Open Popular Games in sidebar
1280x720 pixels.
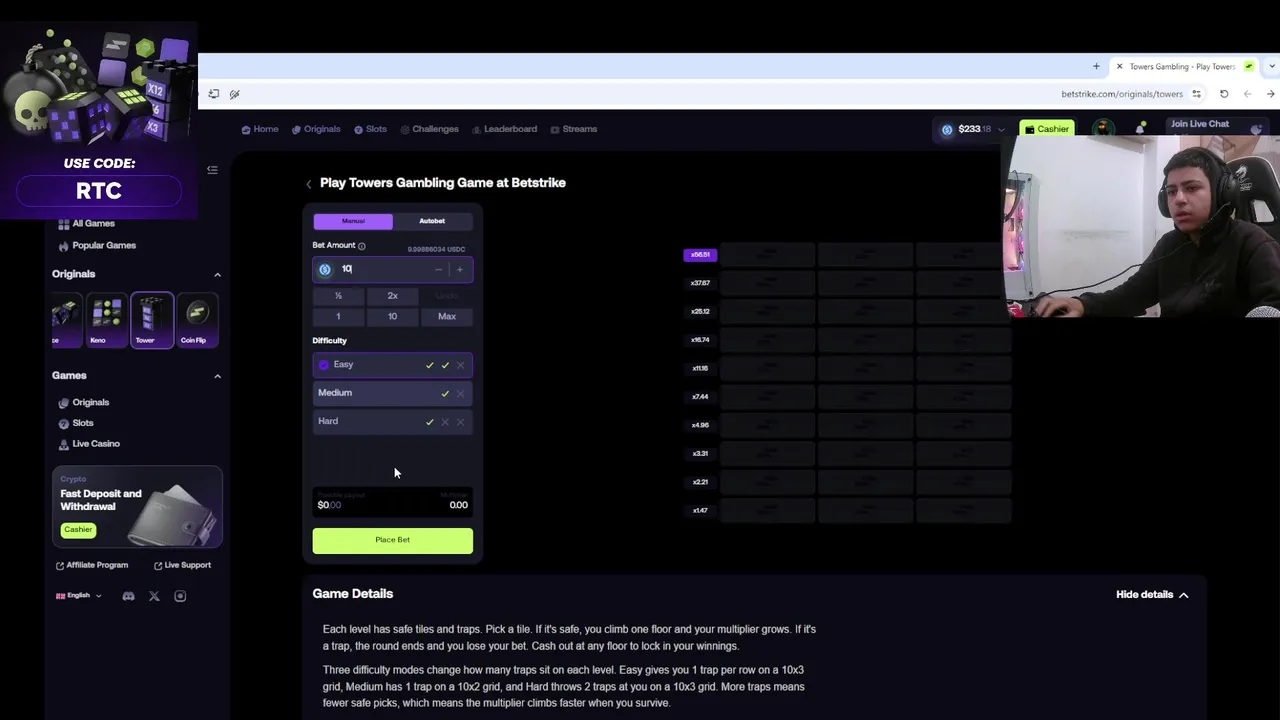(97, 246)
